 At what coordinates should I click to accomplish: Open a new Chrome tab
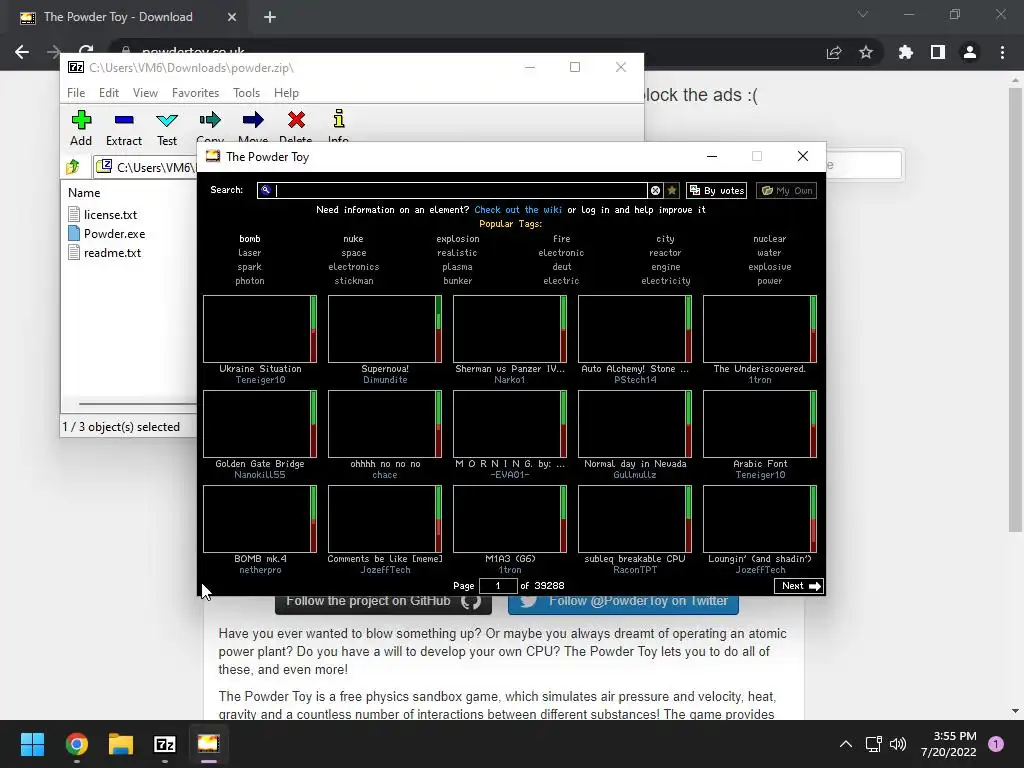[270, 17]
